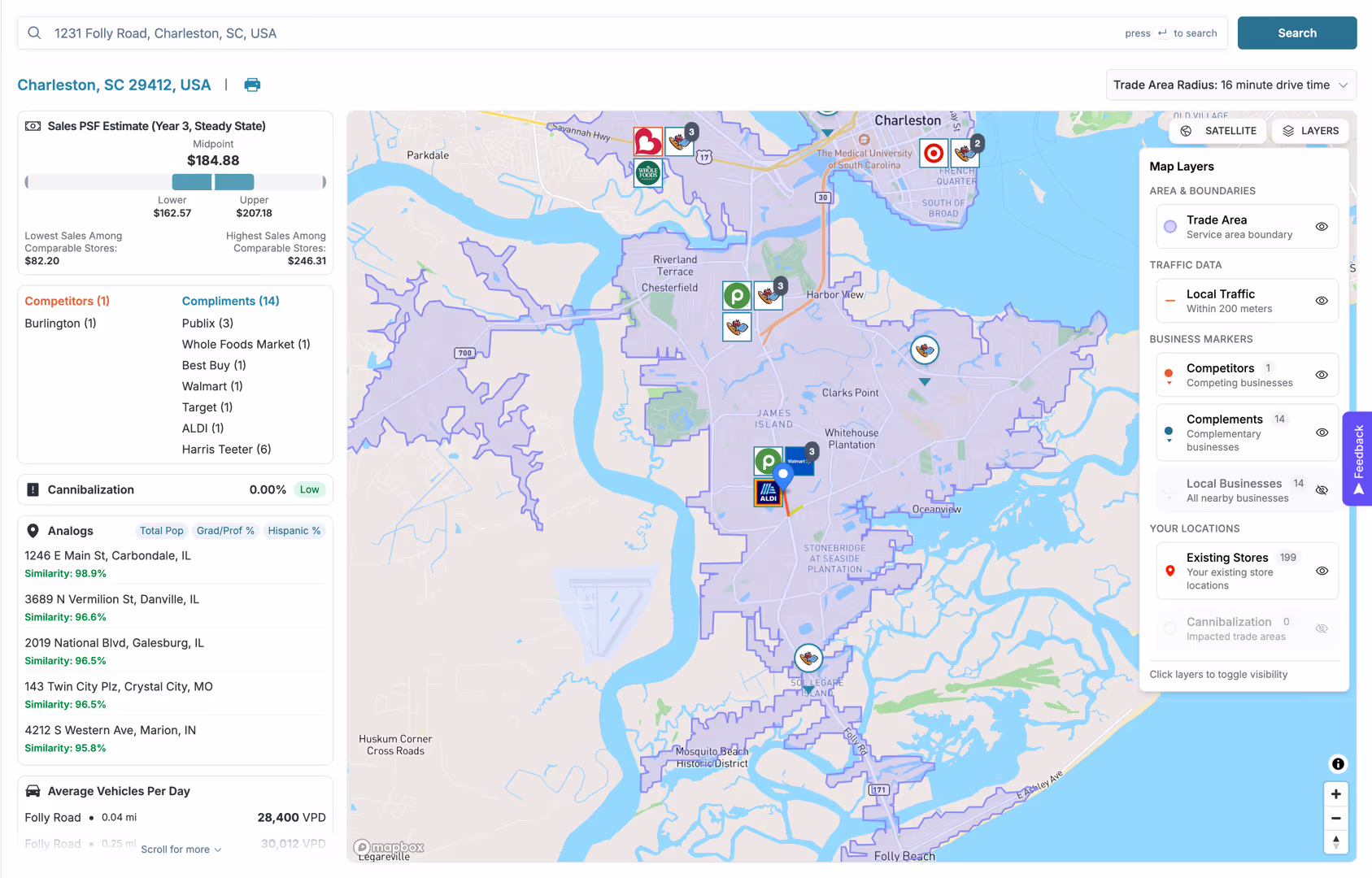
Task: Open the map attribution info icon
Action: (x=1337, y=763)
